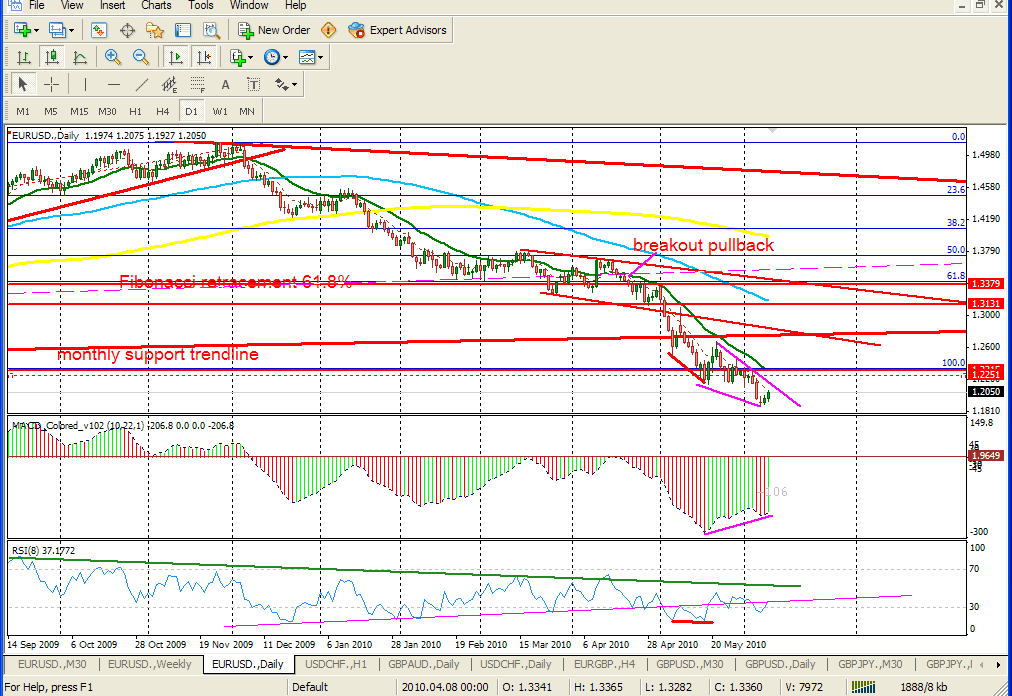Show the Data Window crosshair-circle icon
The image size is (1012, 696).
click(x=127, y=30)
